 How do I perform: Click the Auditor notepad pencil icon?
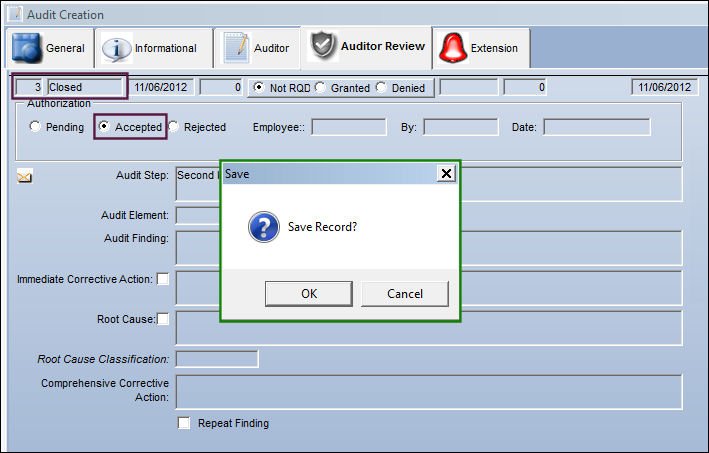click(236, 47)
